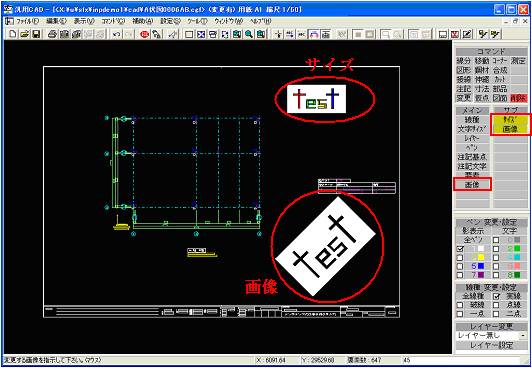The image size is (532, 368).
Task: Click the red X window icon in toolbar
Action: tap(455, 34)
